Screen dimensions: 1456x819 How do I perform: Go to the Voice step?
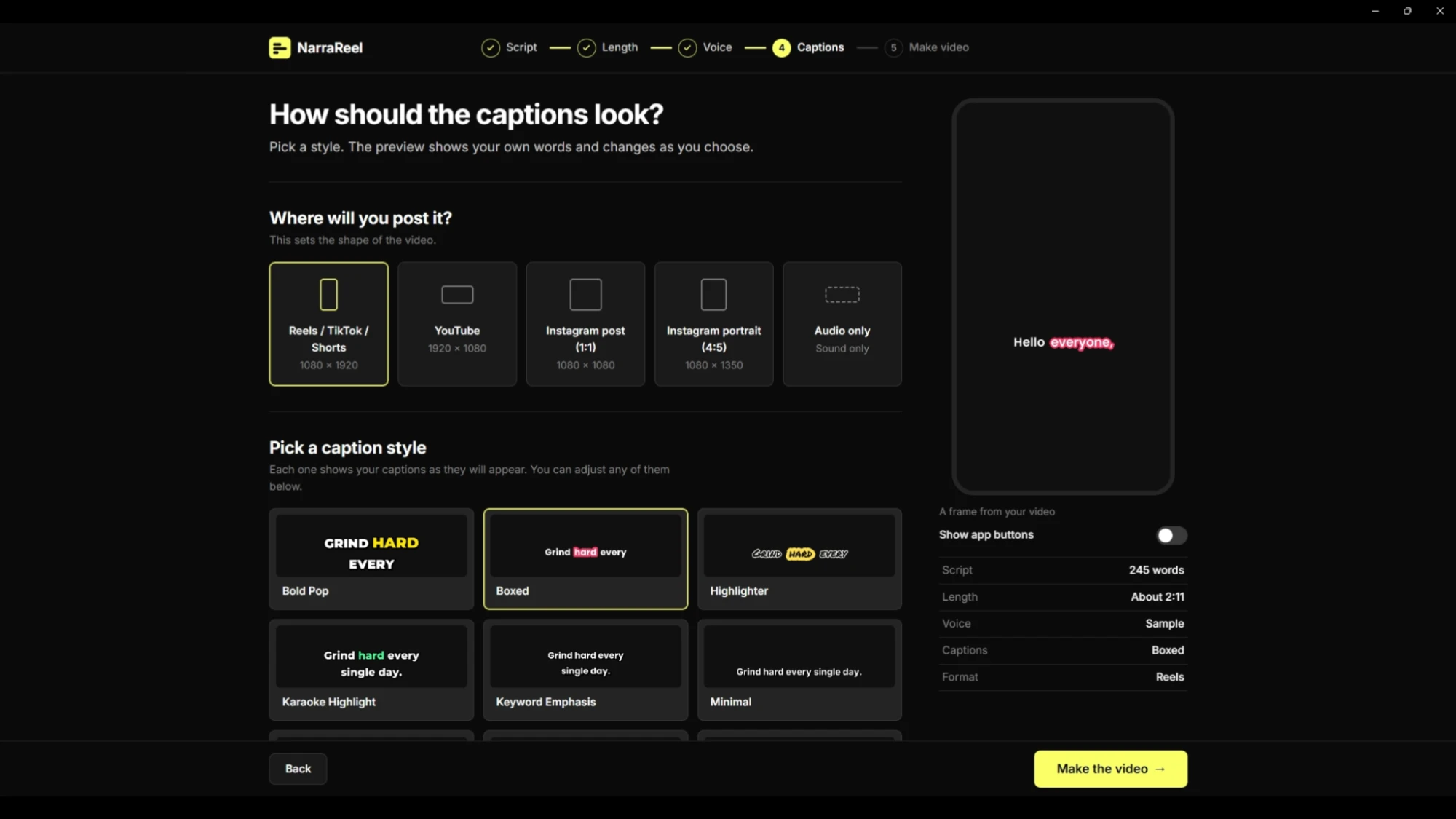705,47
